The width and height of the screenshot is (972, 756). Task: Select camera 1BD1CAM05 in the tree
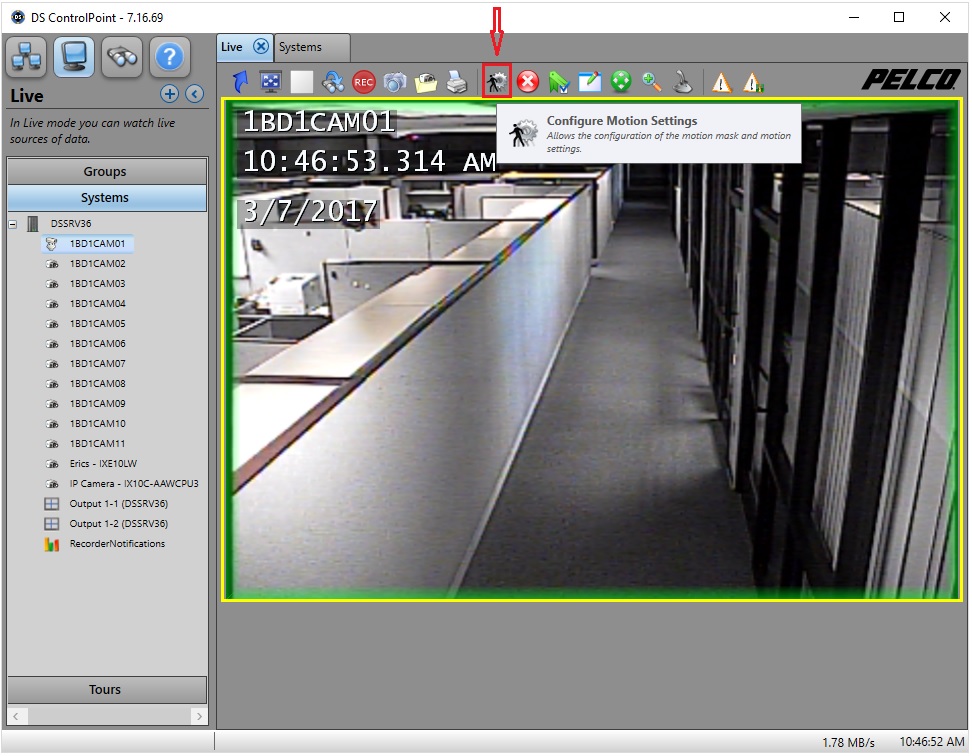point(96,323)
